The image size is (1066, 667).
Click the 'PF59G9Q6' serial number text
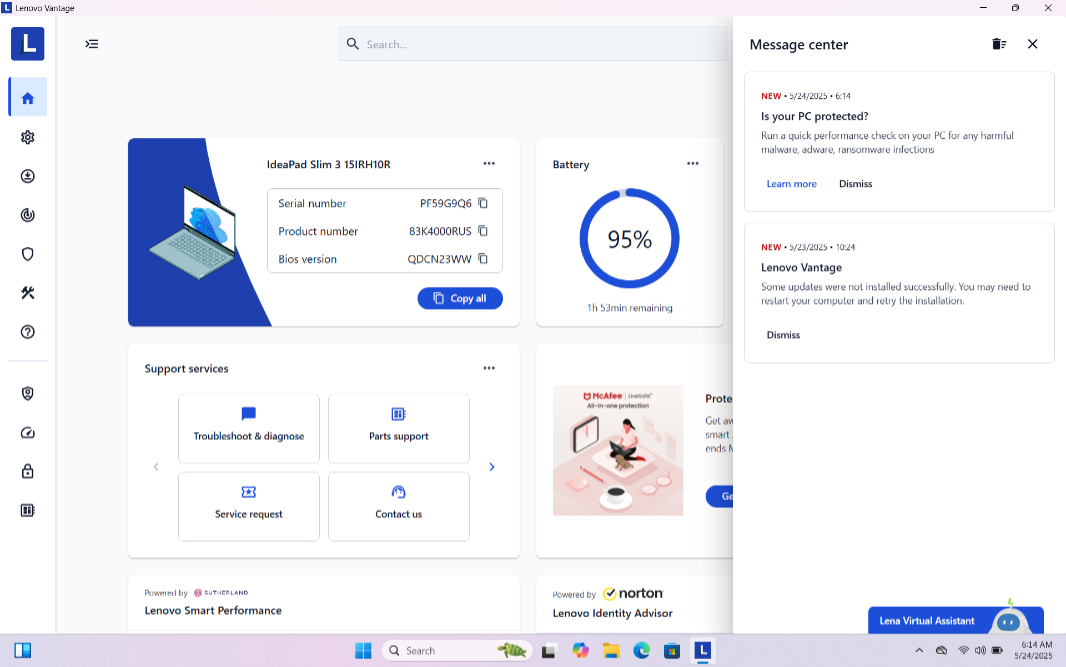point(445,203)
